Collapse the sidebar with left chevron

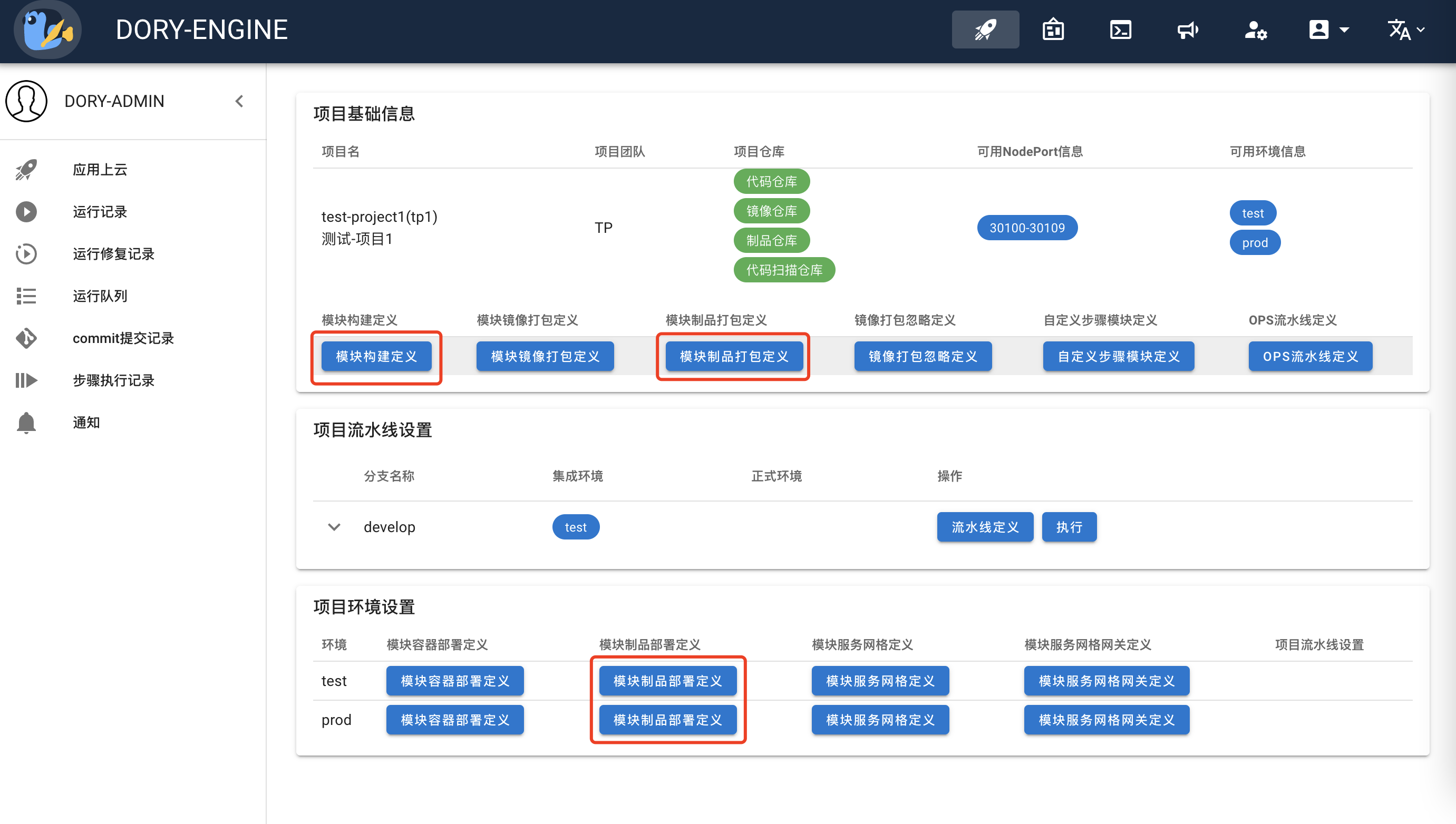[x=239, y=101]
